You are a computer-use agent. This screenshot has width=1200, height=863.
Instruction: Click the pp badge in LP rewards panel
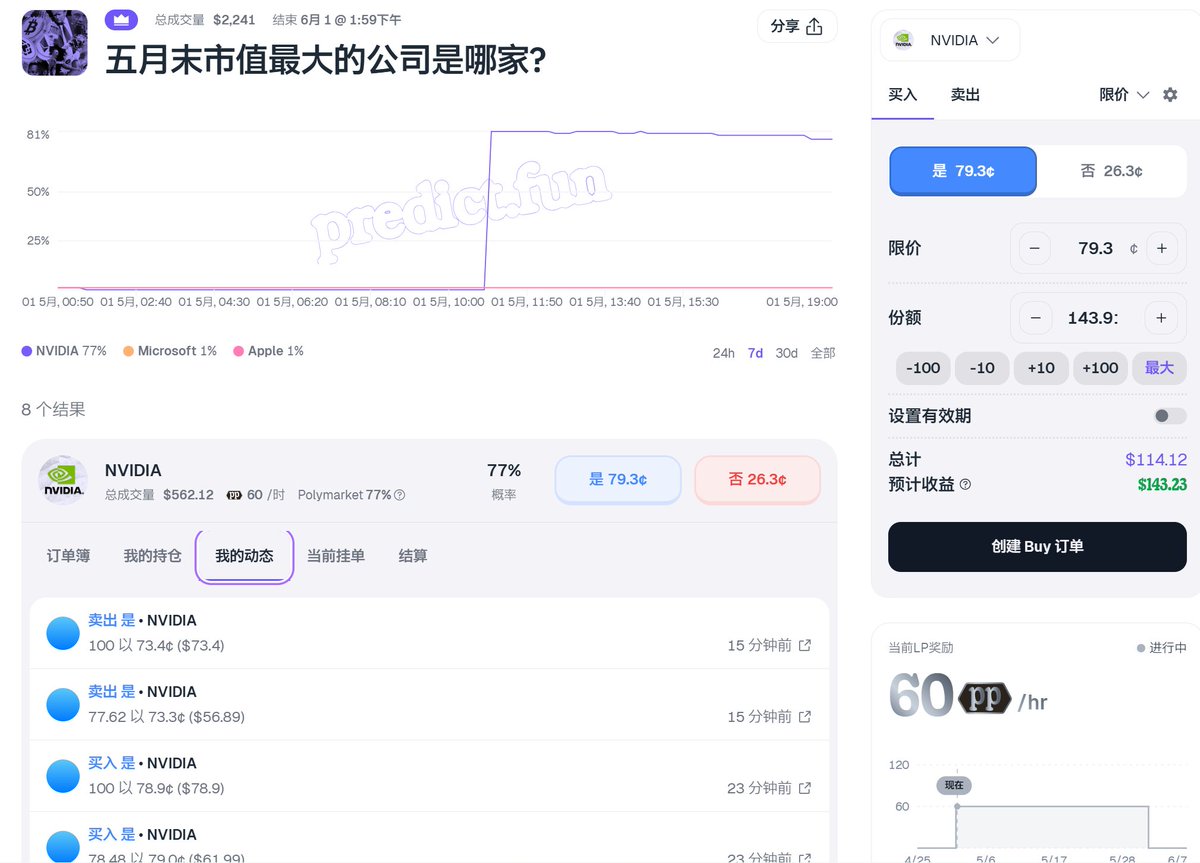[x=985, y=698]
